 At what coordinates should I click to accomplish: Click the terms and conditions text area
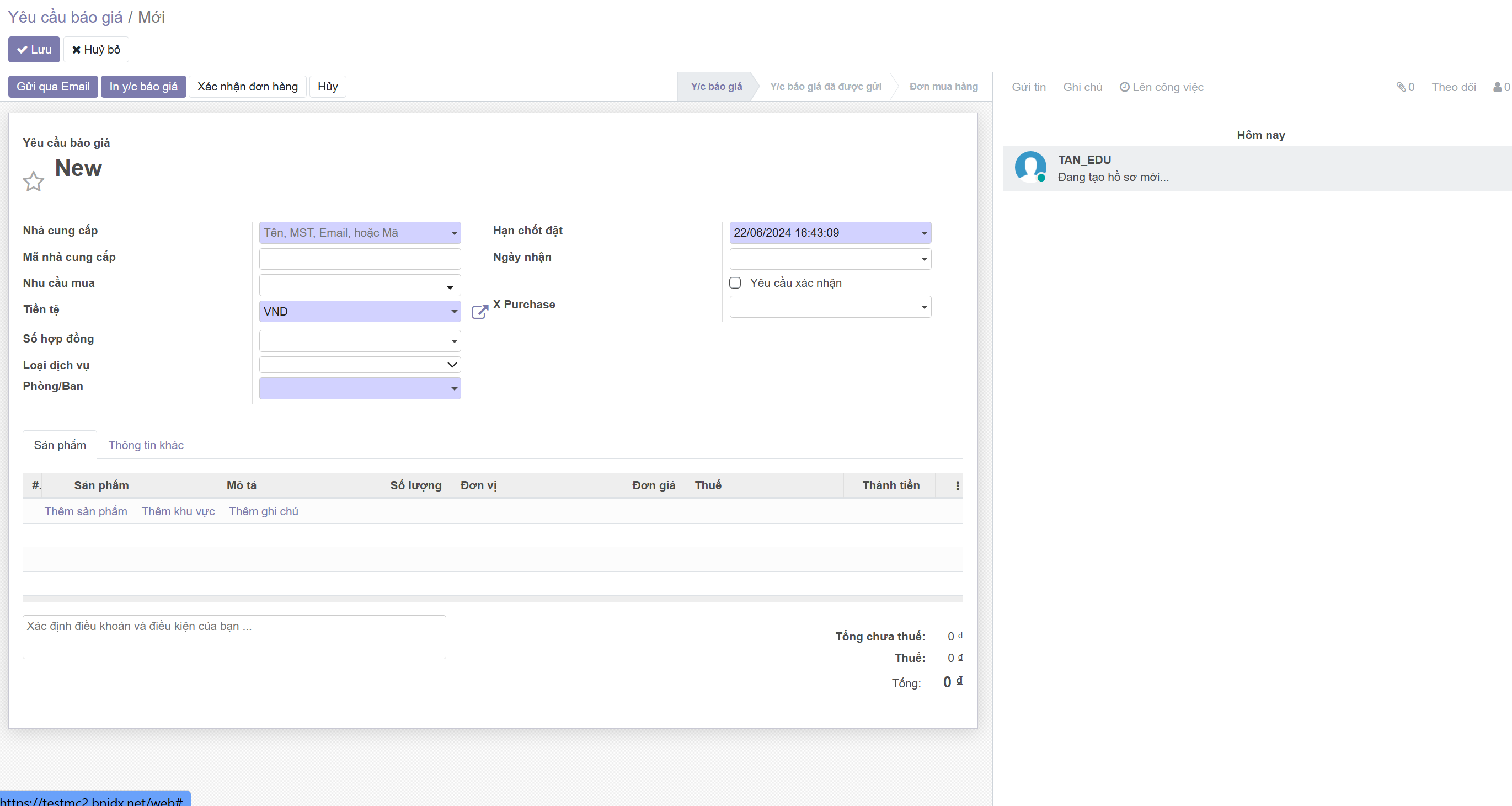coord(233,637)
